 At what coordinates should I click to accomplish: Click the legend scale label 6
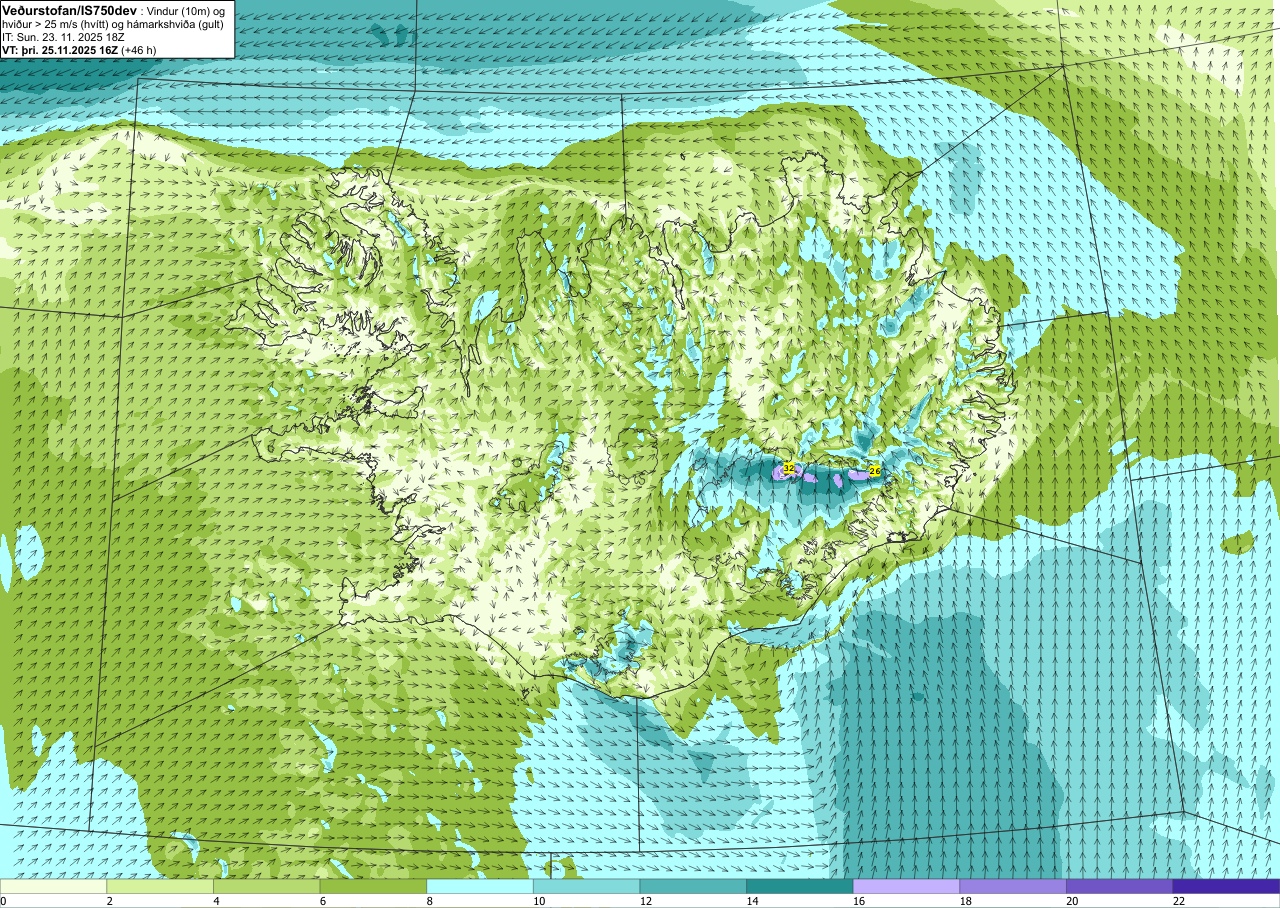[322, 901]
